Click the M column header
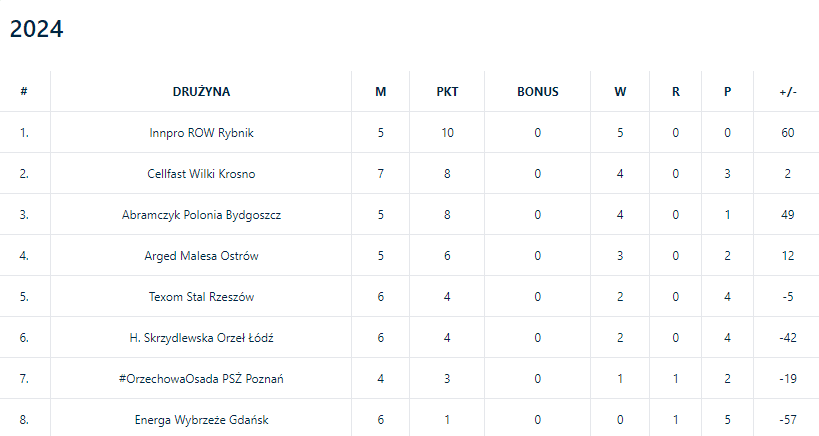Image resolution: width=819 pixels, height=436 pixels. point(380,92)
